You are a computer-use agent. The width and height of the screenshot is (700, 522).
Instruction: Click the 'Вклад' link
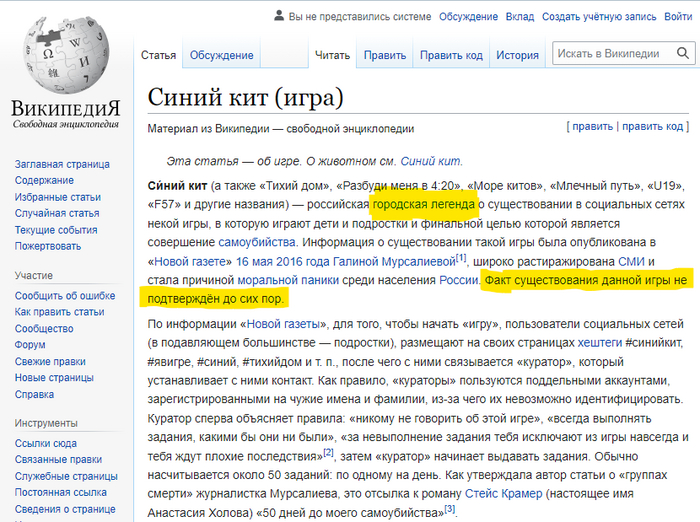tap(520, 17)
